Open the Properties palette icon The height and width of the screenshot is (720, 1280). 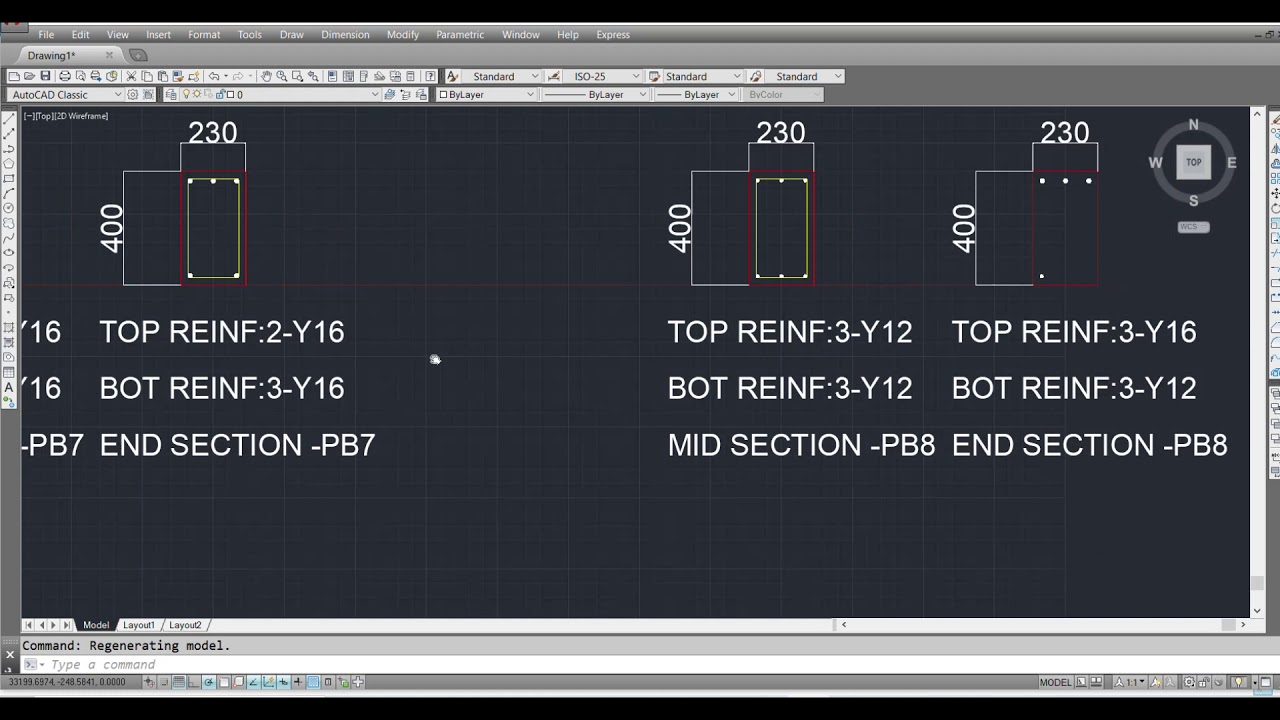(x=332, y=76)
